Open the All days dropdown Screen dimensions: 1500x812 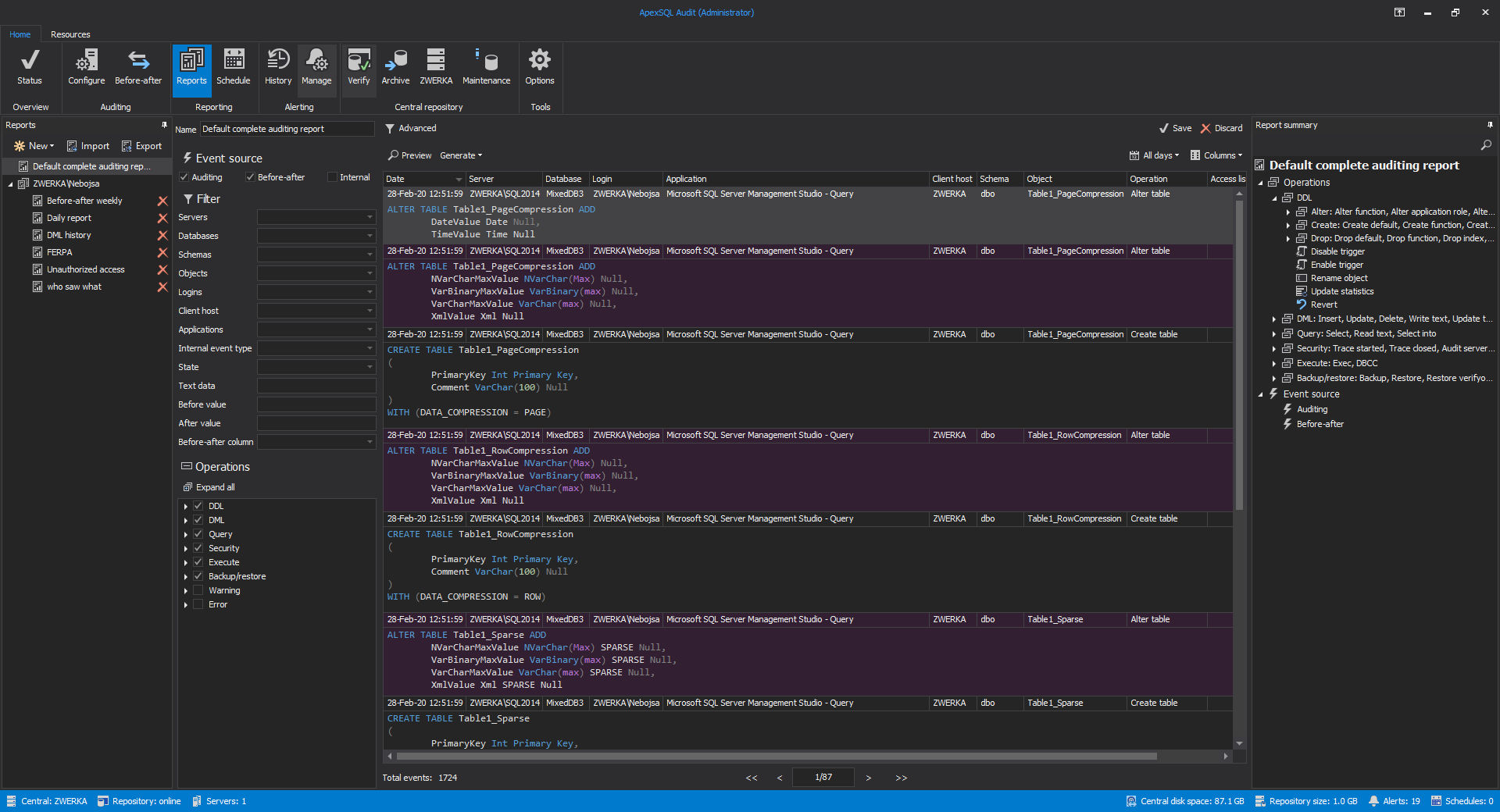(1155, 155)
